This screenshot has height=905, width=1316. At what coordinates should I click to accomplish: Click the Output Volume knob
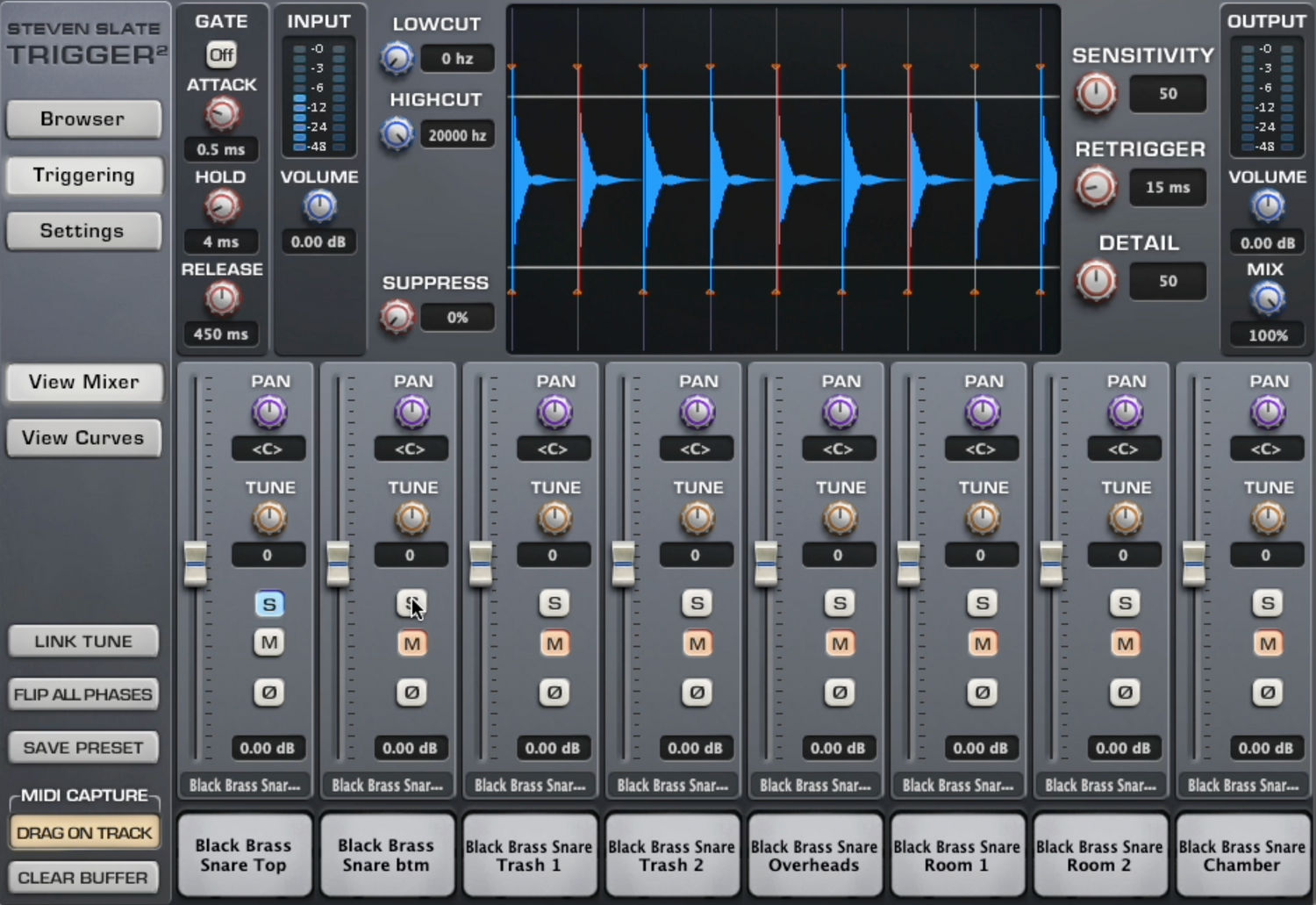coord(1267,207)
